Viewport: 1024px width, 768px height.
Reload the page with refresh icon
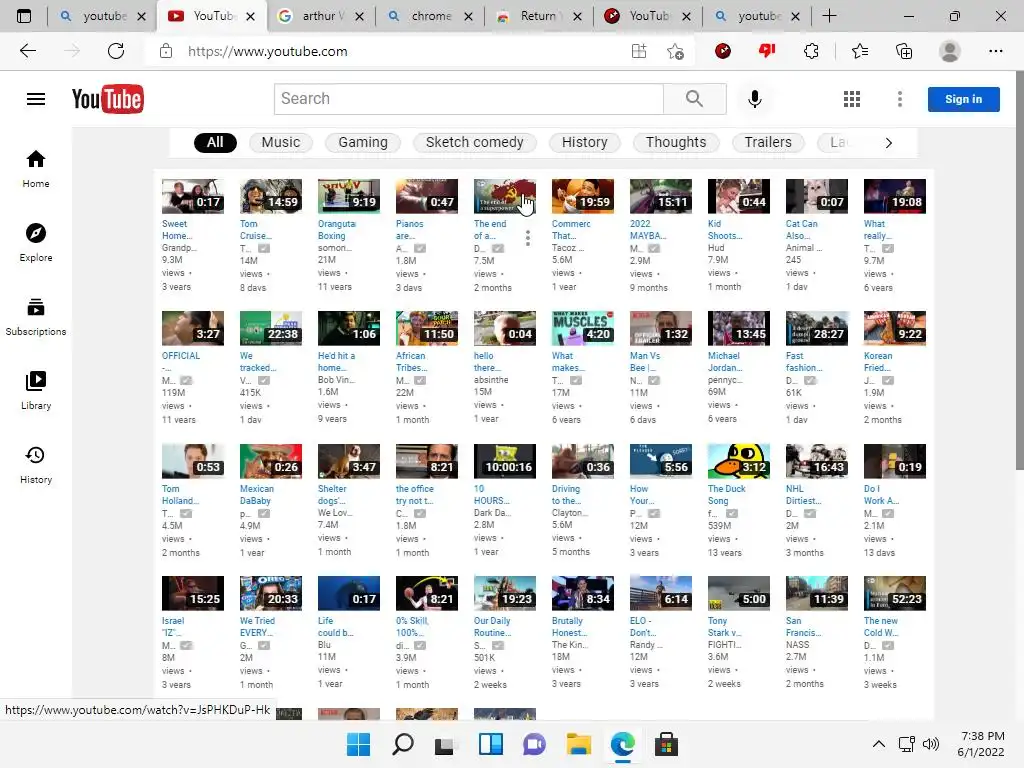[116, 51]
